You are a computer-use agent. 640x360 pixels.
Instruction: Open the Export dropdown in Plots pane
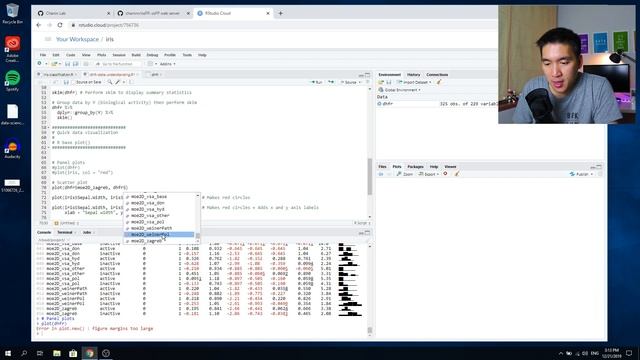tap(429, 174)
